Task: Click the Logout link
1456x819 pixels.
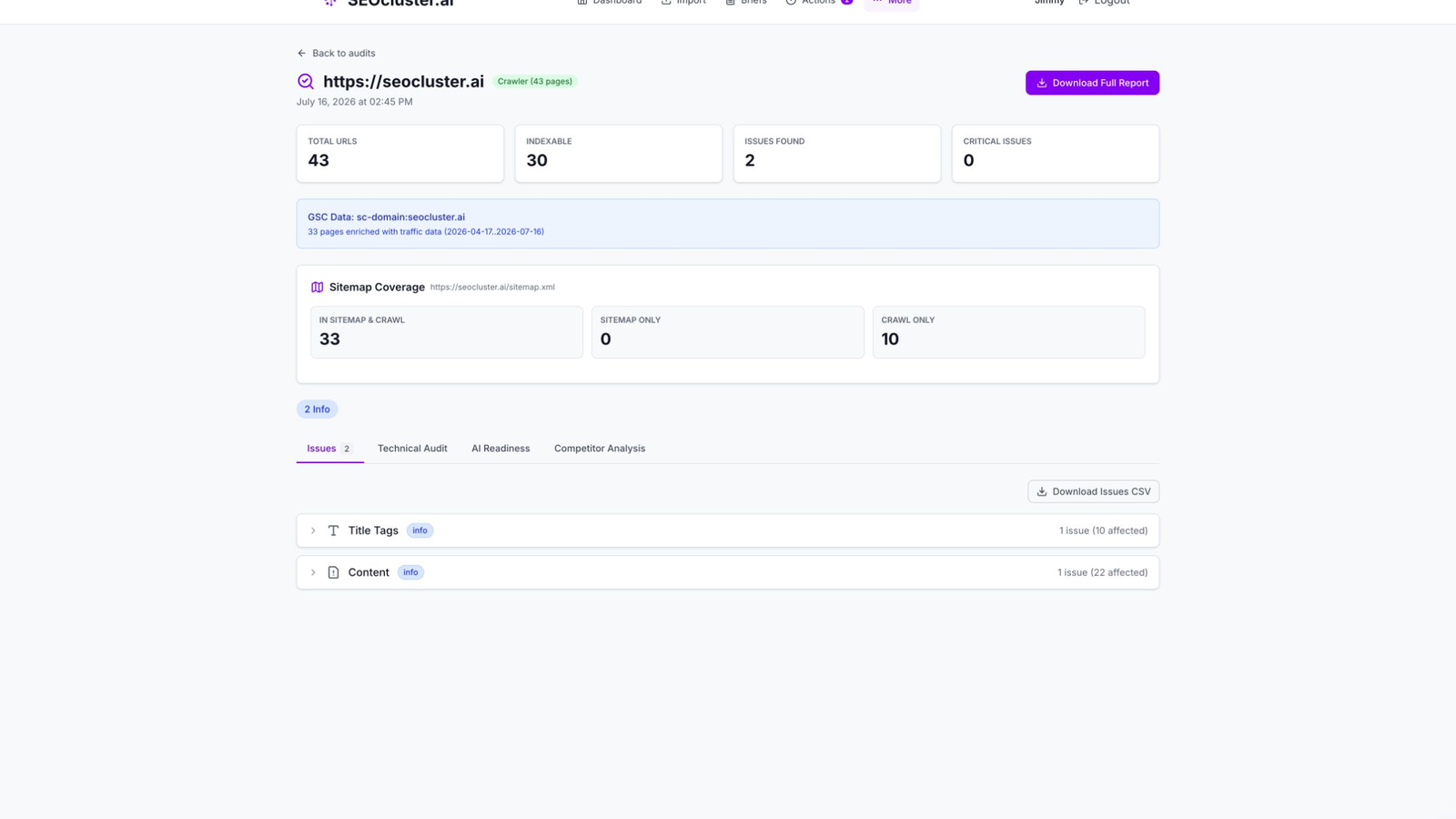Action: click(1104, 3)
